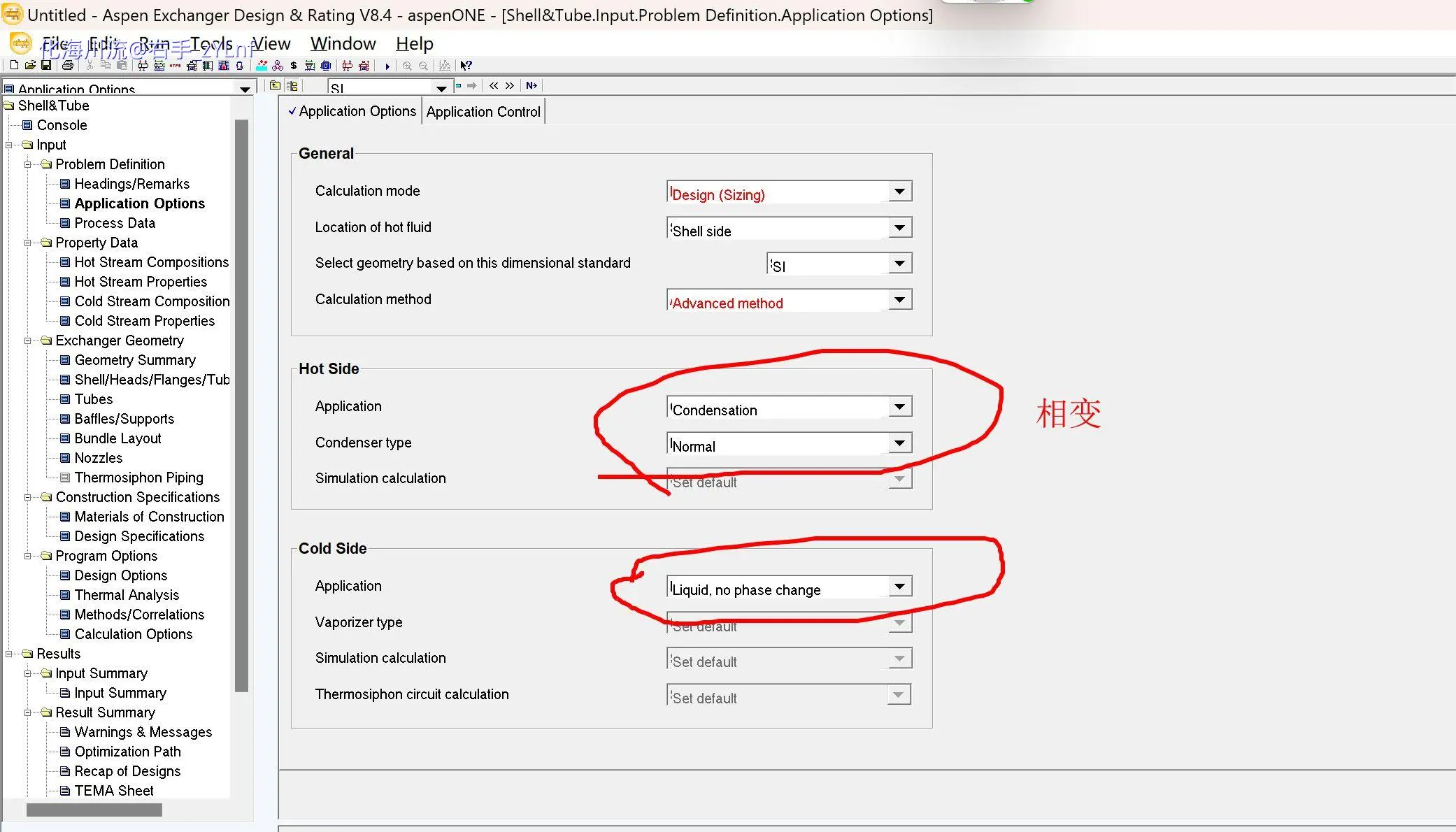Switch to the Application Control tab

(x=483, y=112)
